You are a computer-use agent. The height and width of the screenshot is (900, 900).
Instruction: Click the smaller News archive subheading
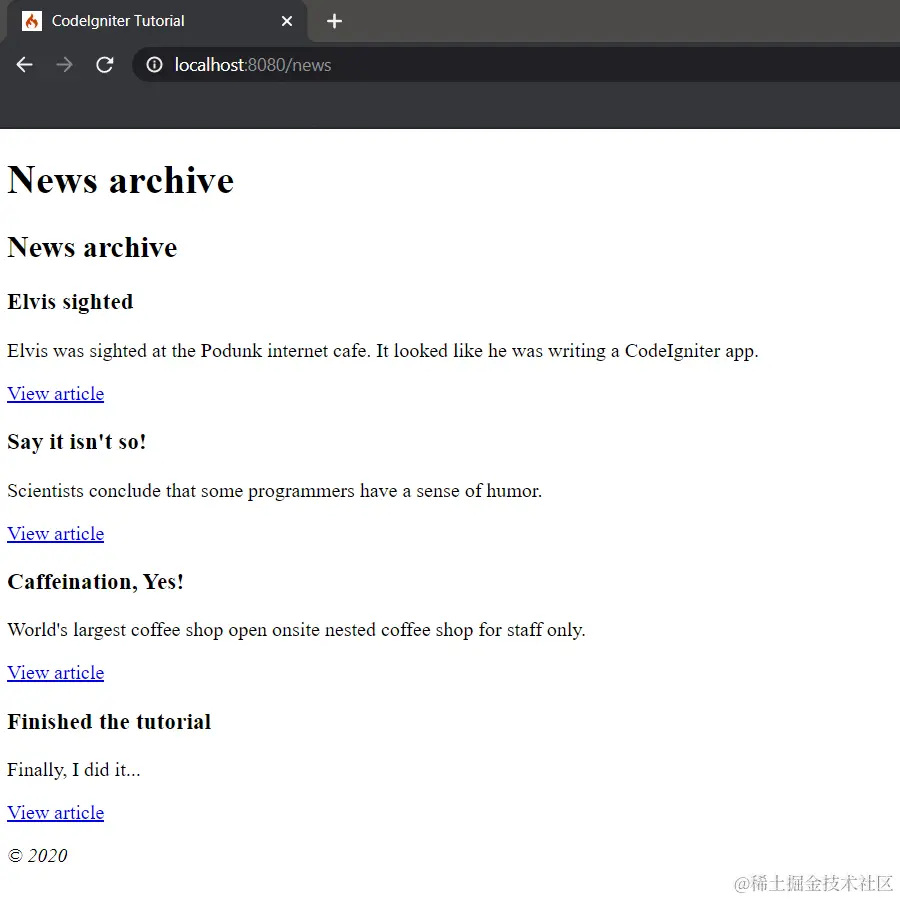coord(92,248)
